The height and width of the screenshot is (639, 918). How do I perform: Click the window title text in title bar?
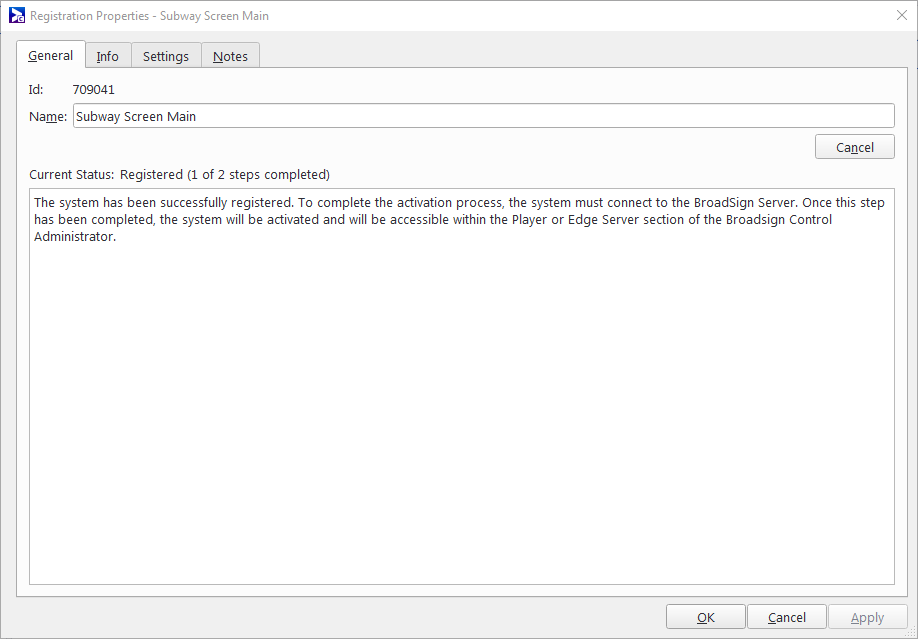coord(149,16)
